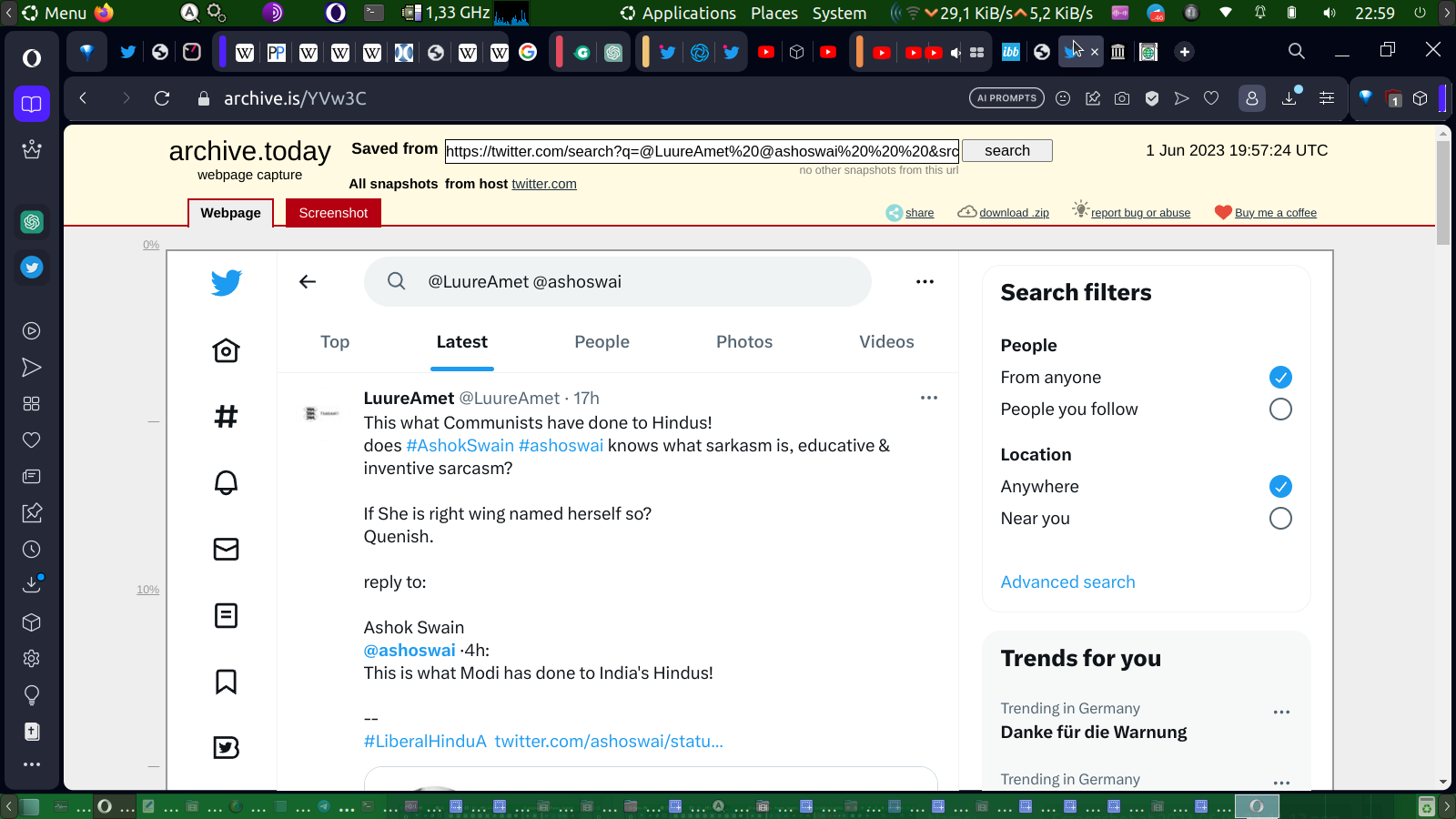This screenshot has height=819, width=1456.
Task: Open Twitter Messages envelope icon
Action: click(226, 549)
